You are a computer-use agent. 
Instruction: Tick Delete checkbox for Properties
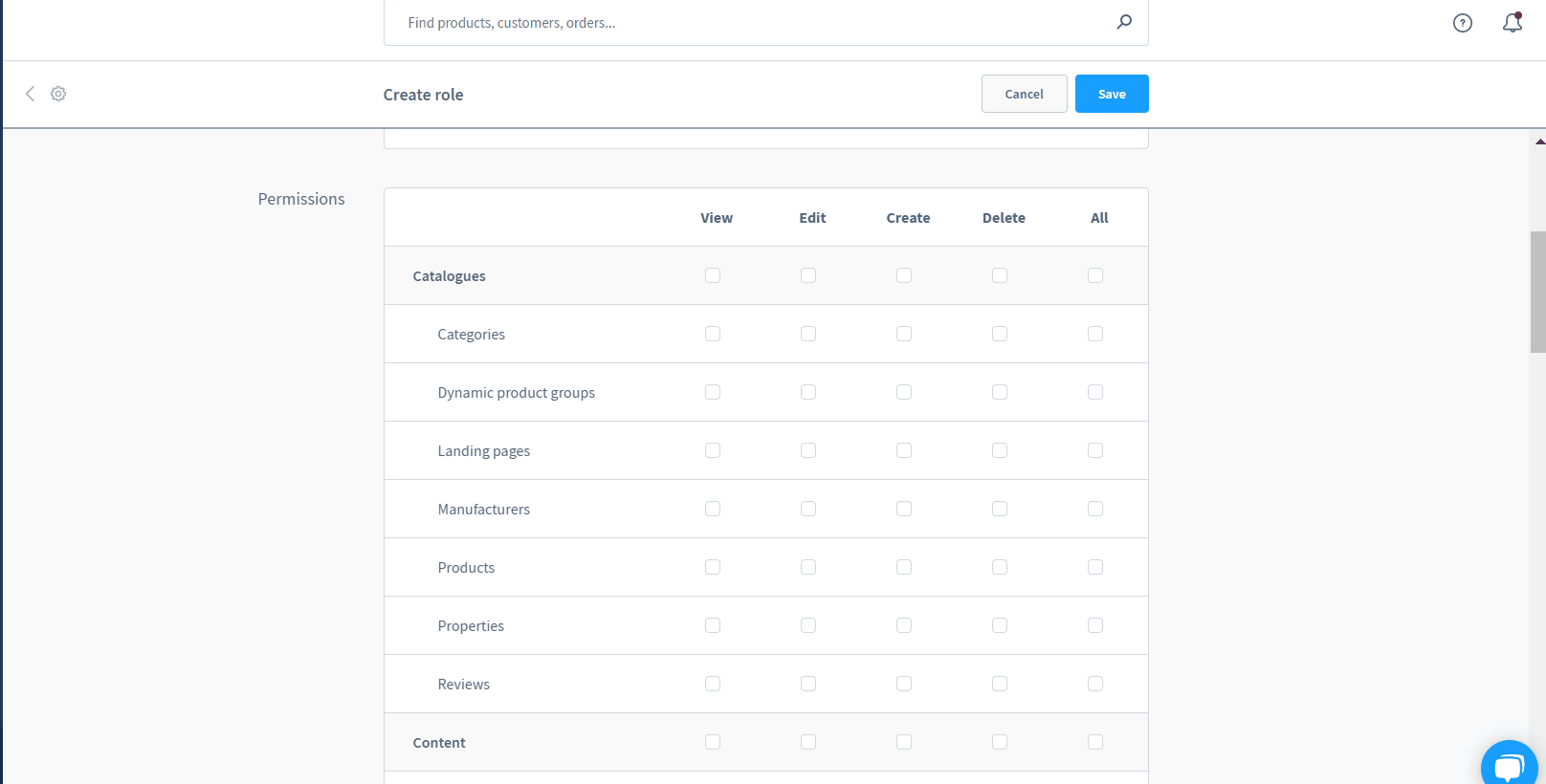coord(1000,625)
